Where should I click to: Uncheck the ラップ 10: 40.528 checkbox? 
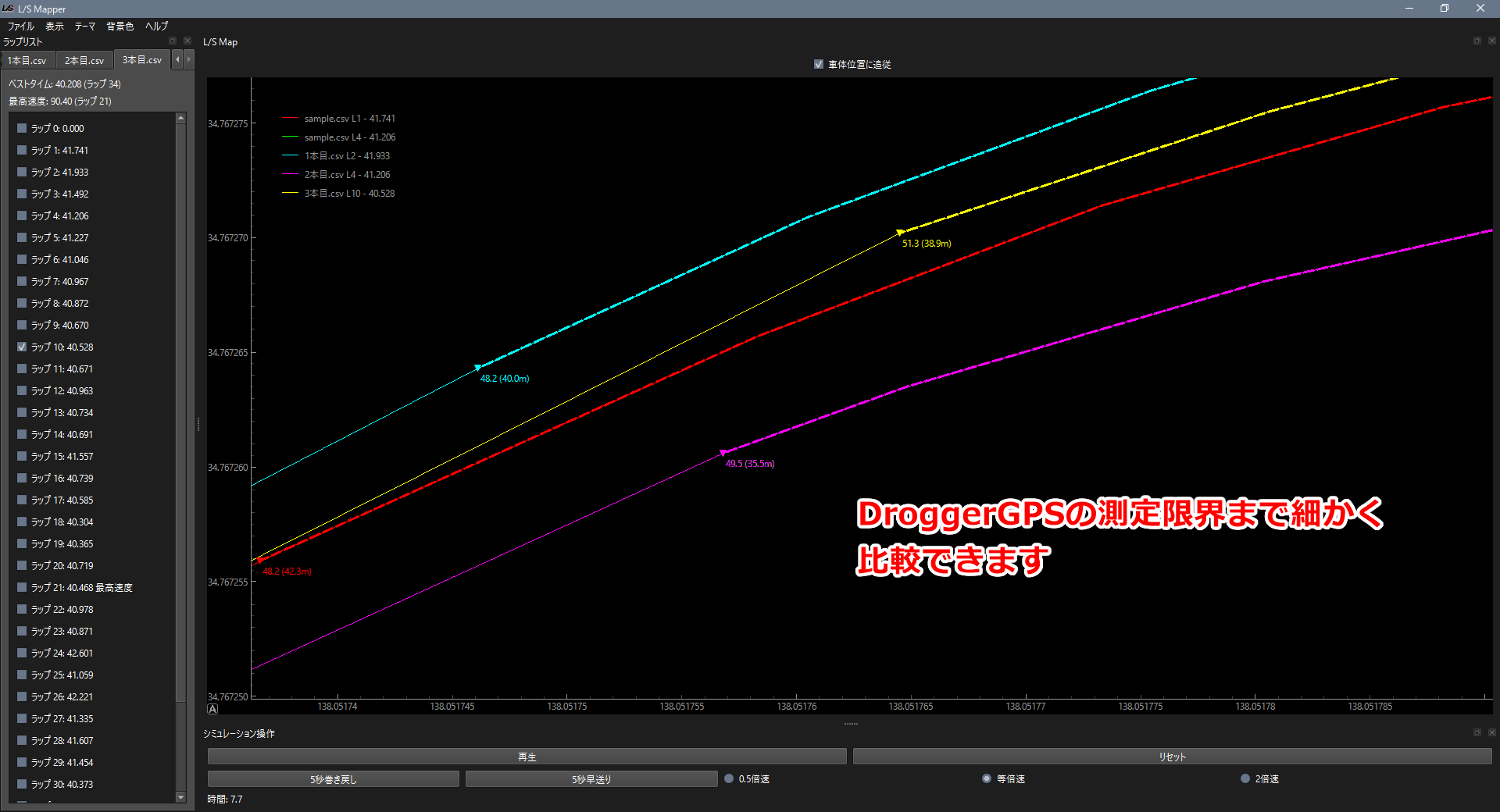[22, 347]
